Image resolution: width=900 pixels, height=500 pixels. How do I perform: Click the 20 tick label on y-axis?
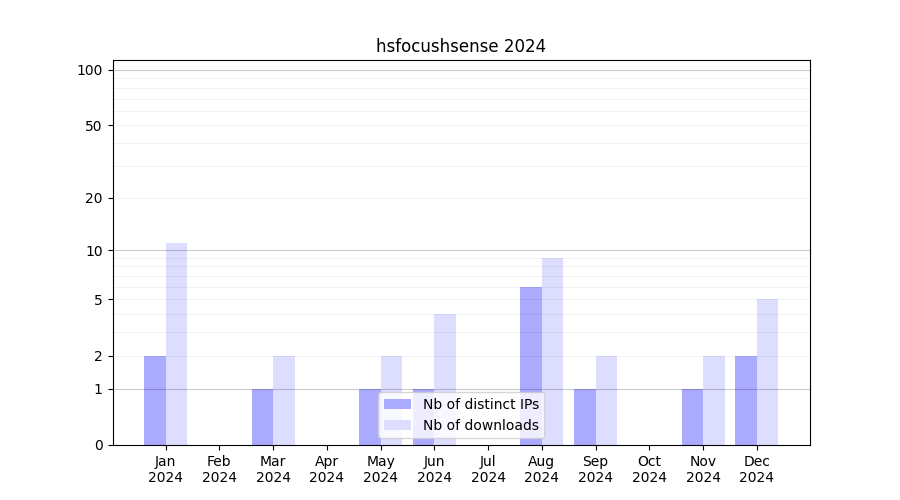[x=94, y=198]
